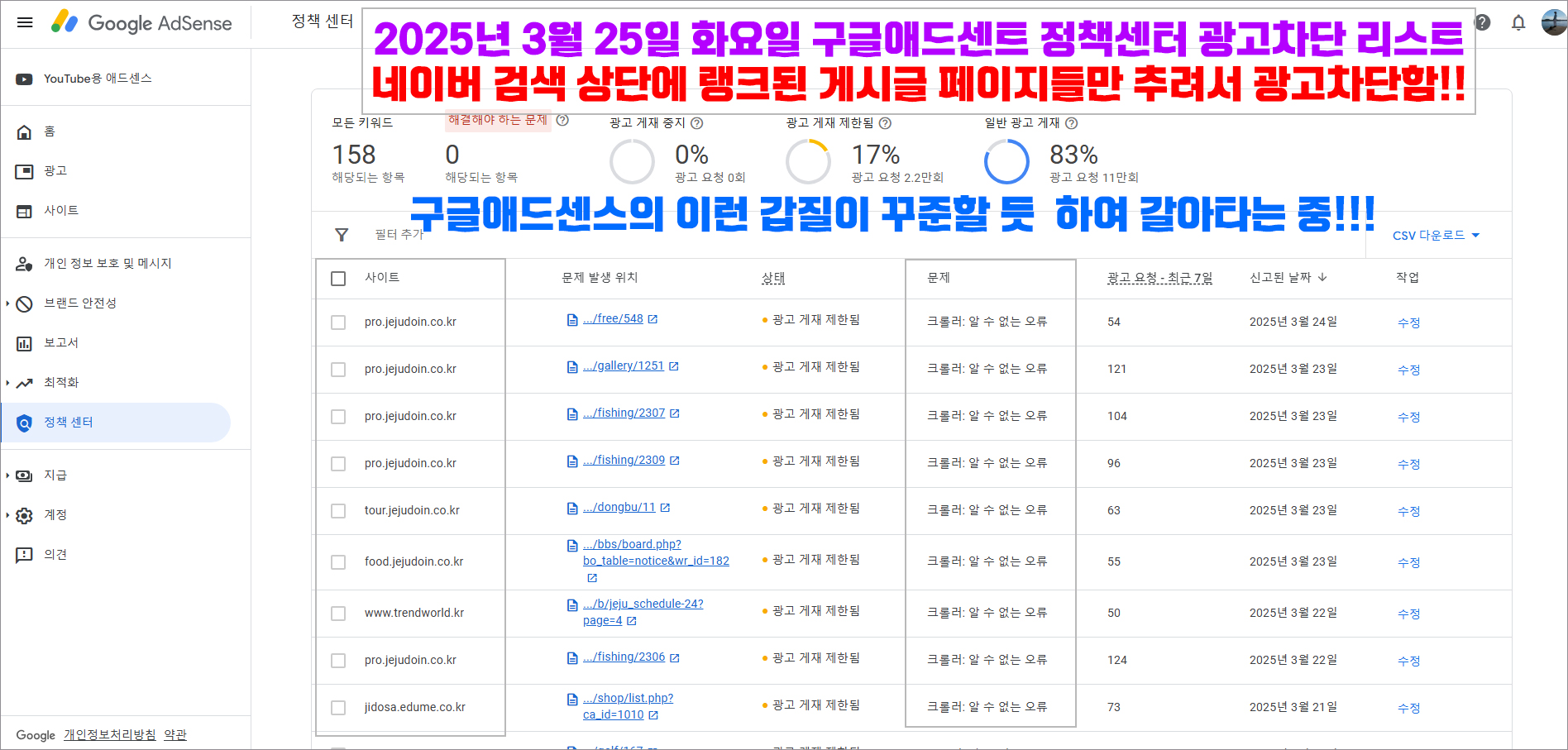This screenshot has height=750, width=1568.
Task: Check the tour.jejudoin.co.kr row
Action: click(338, 511)
